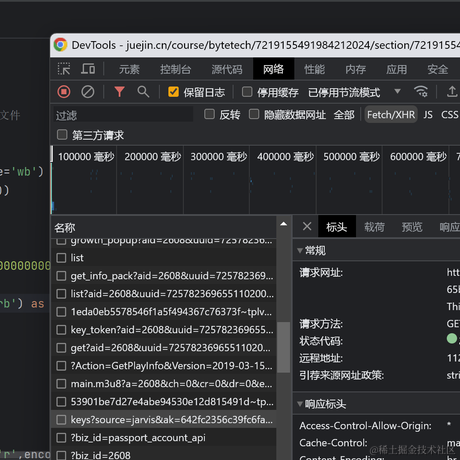Toggle the red filter funnel icon
This screenshot has height=460, width=460.
pos(119,92)
